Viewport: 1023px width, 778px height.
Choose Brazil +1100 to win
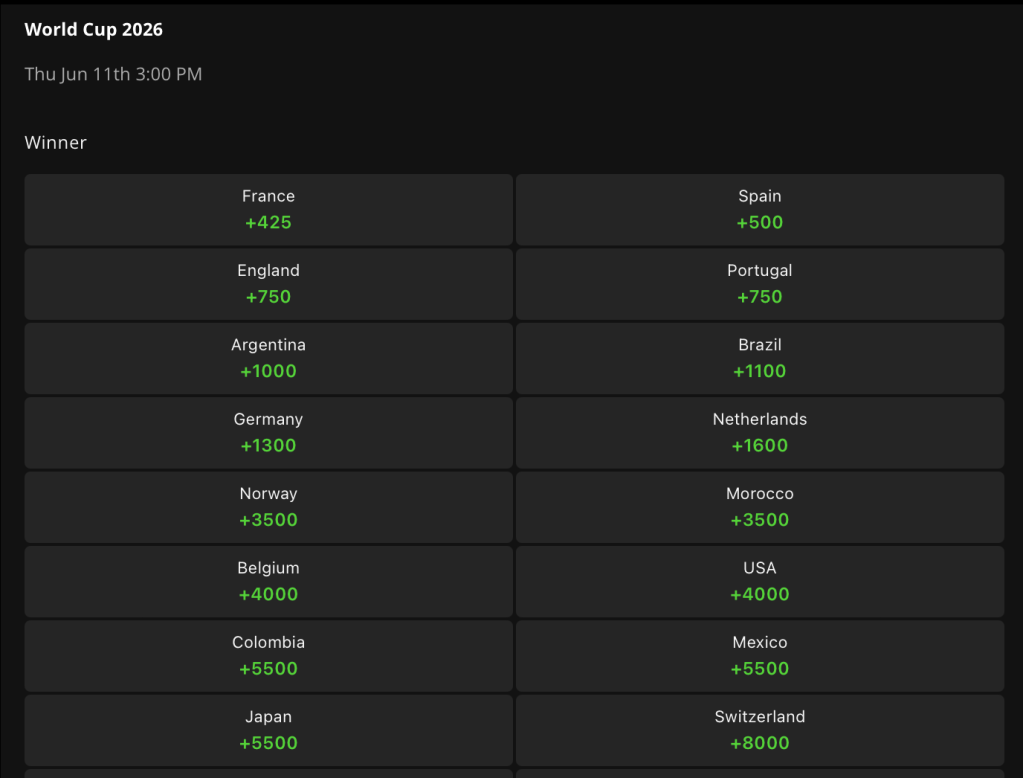click(759, 358)
